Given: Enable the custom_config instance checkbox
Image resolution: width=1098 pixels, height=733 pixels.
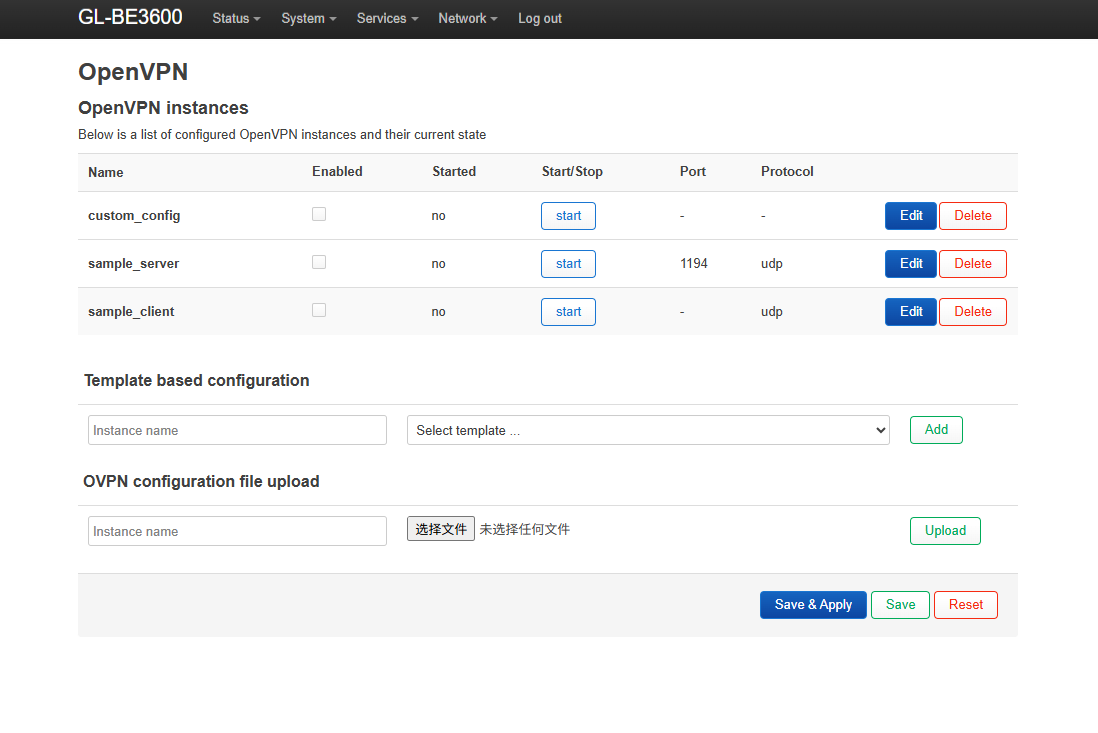Looking at the screenshot, I should pos(319,214).
